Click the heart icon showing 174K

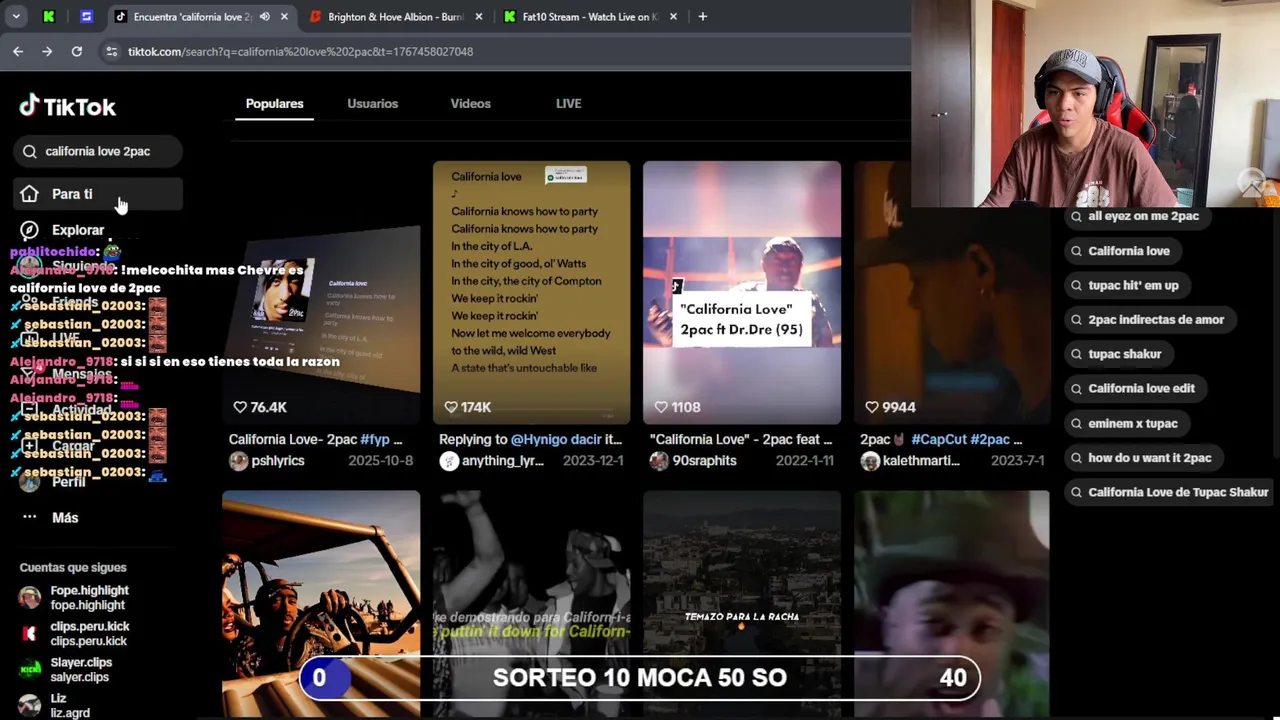click(x=451, y=407)
